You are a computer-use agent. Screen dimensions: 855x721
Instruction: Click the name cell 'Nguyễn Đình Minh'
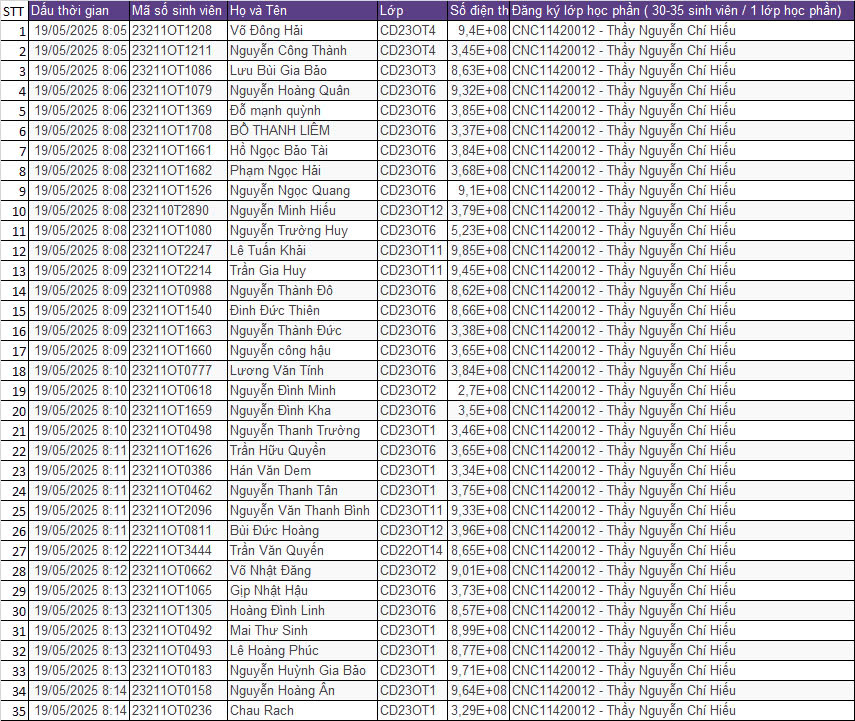(302, 390)
